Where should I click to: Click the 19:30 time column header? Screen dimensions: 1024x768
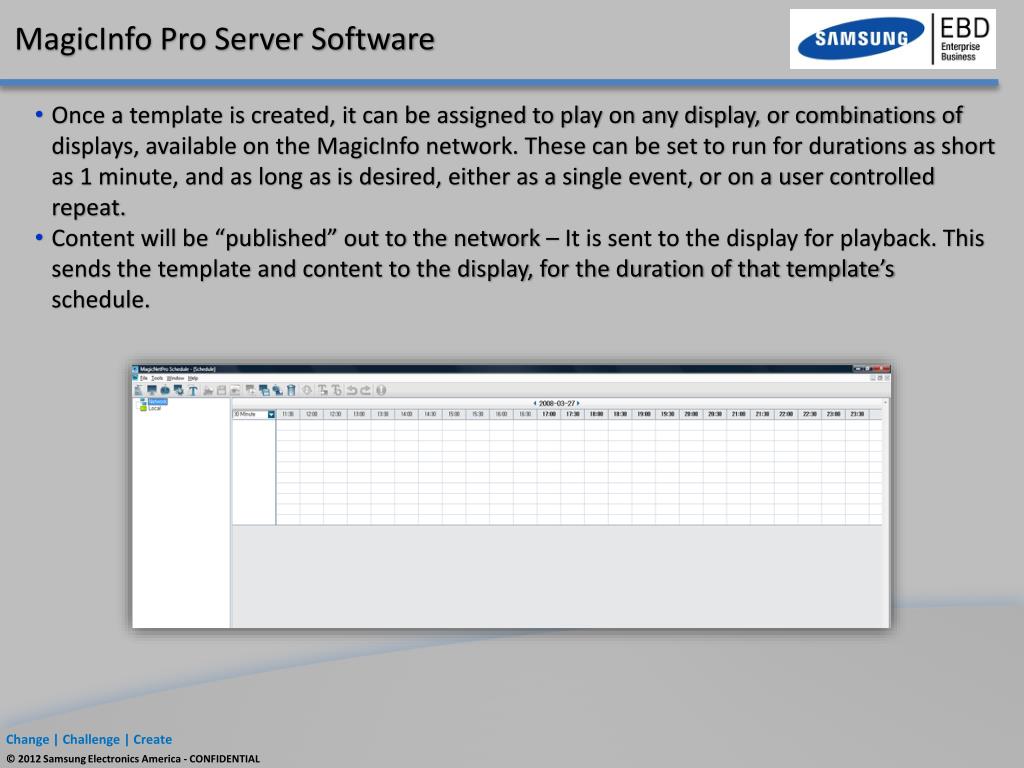pos(667,414)
